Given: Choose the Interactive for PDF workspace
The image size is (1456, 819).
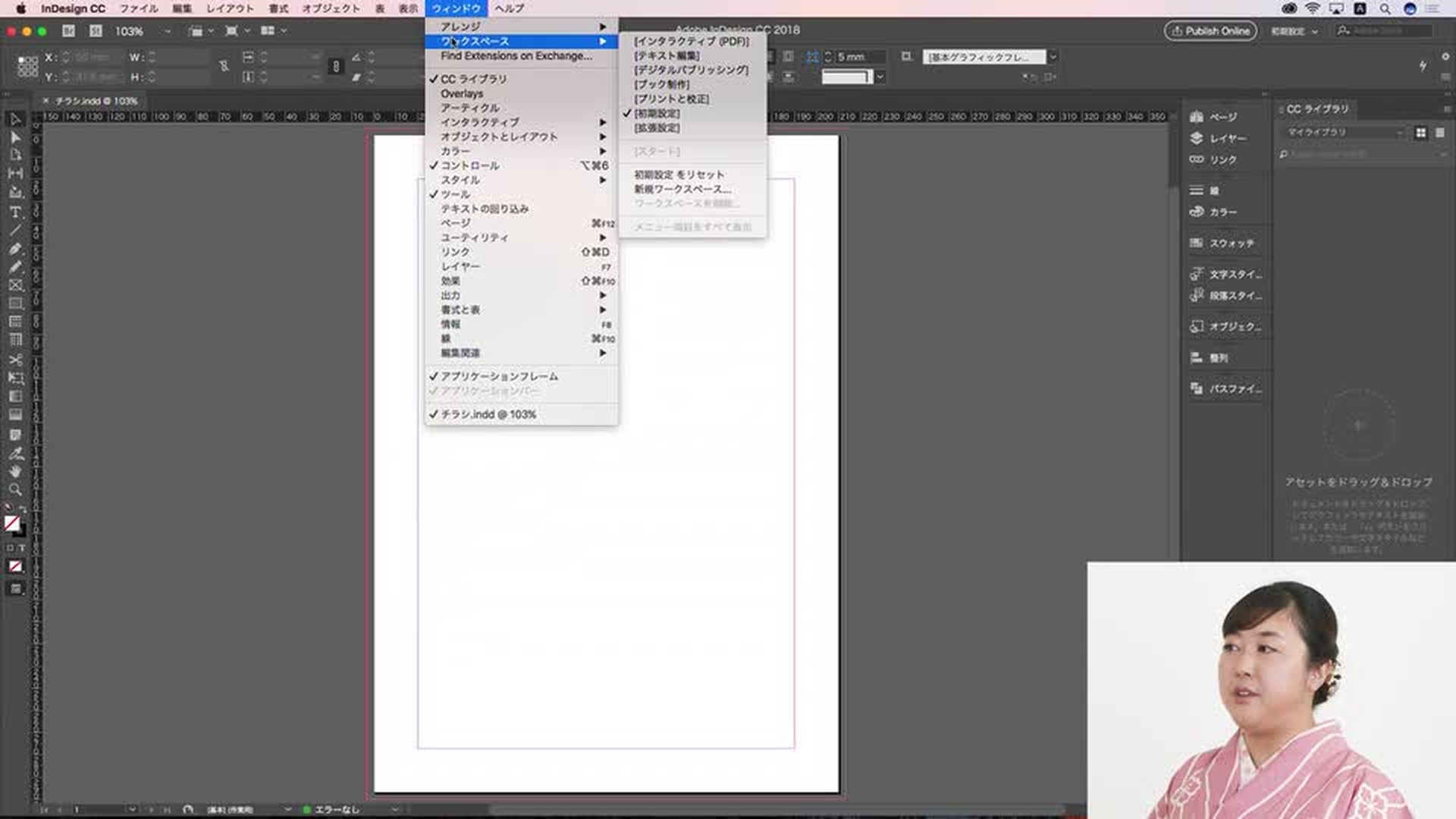Looking at the screenshot, I should pyautogui.click(x=691, y=41).
